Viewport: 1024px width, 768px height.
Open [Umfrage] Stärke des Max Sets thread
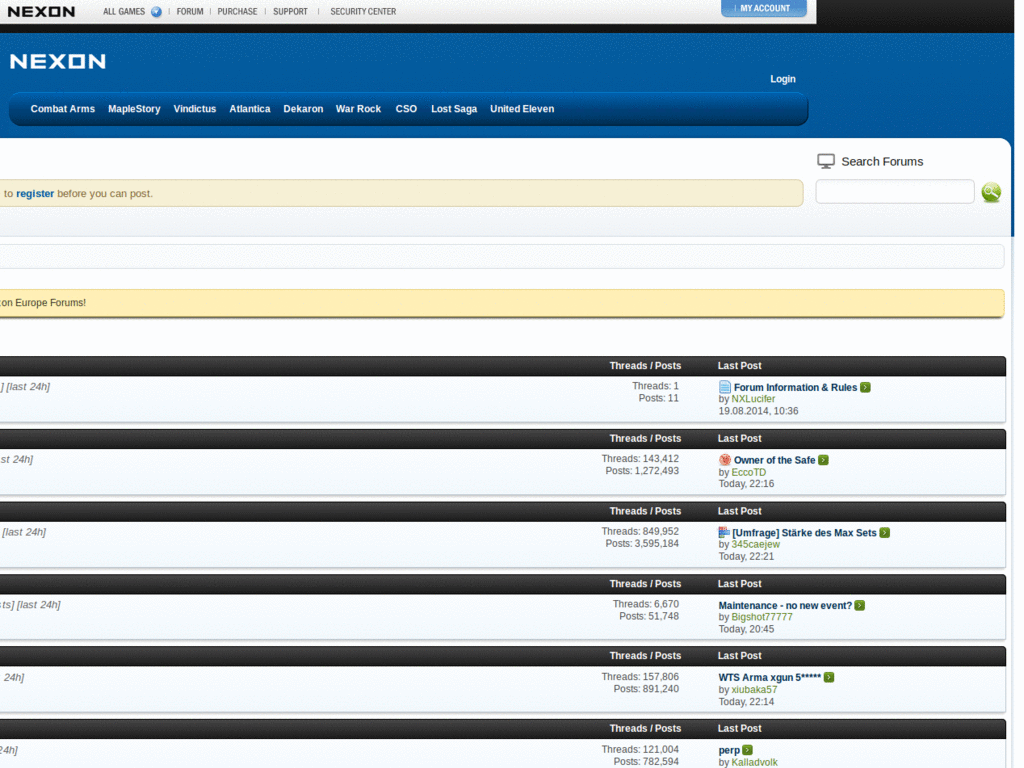coord(805,533)
